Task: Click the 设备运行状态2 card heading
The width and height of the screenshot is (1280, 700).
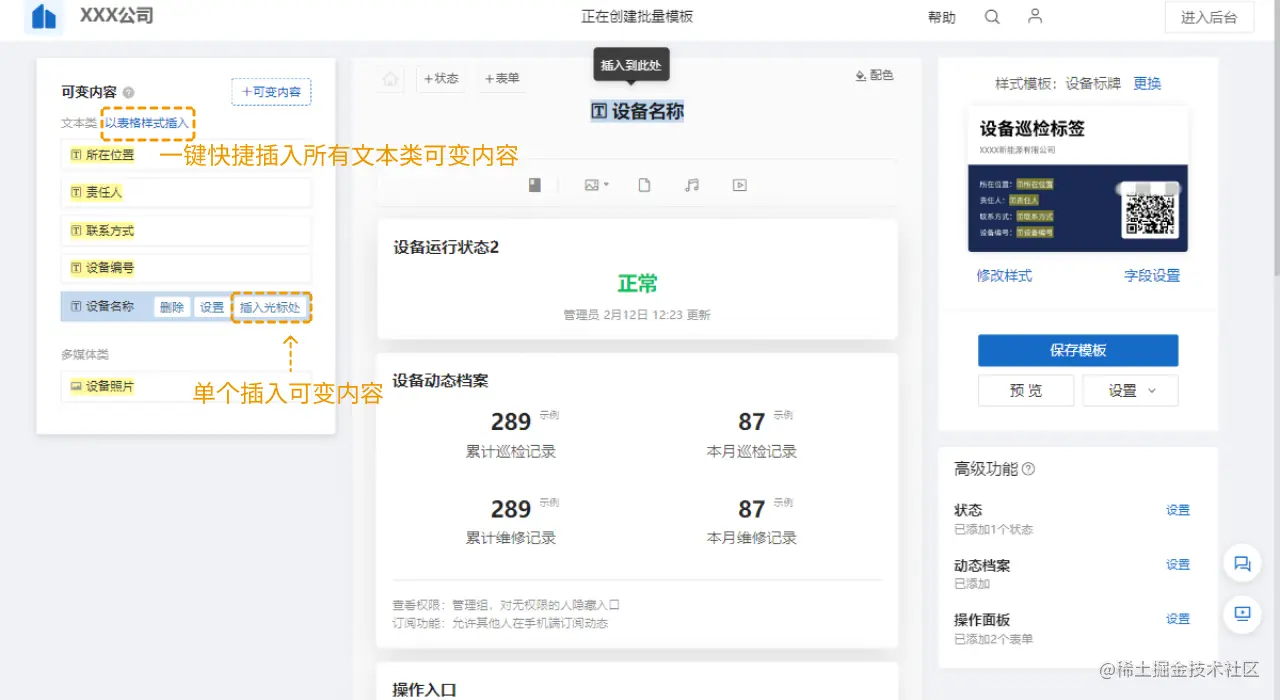Action: coord(446,247)
